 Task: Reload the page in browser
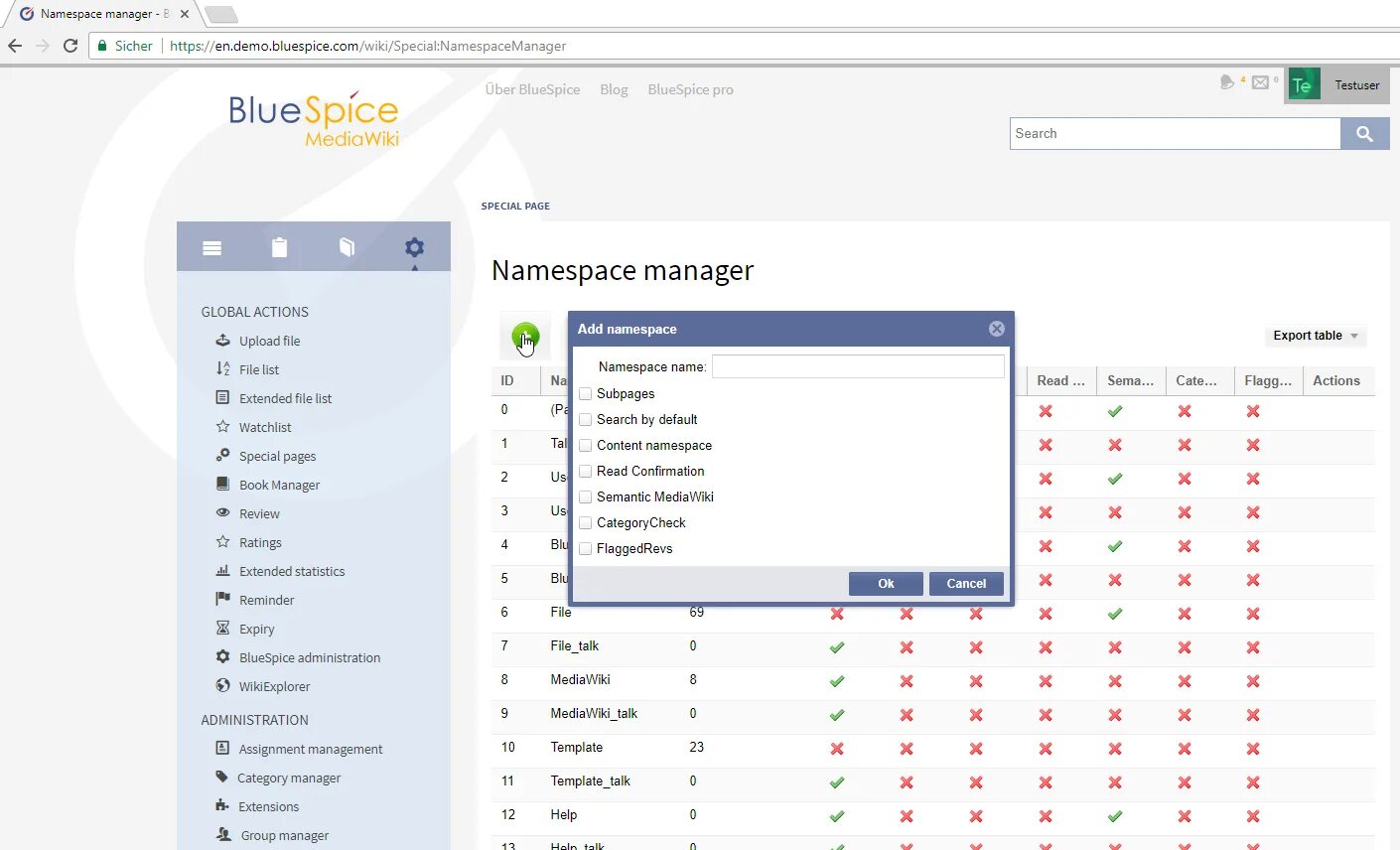[70, 46]
